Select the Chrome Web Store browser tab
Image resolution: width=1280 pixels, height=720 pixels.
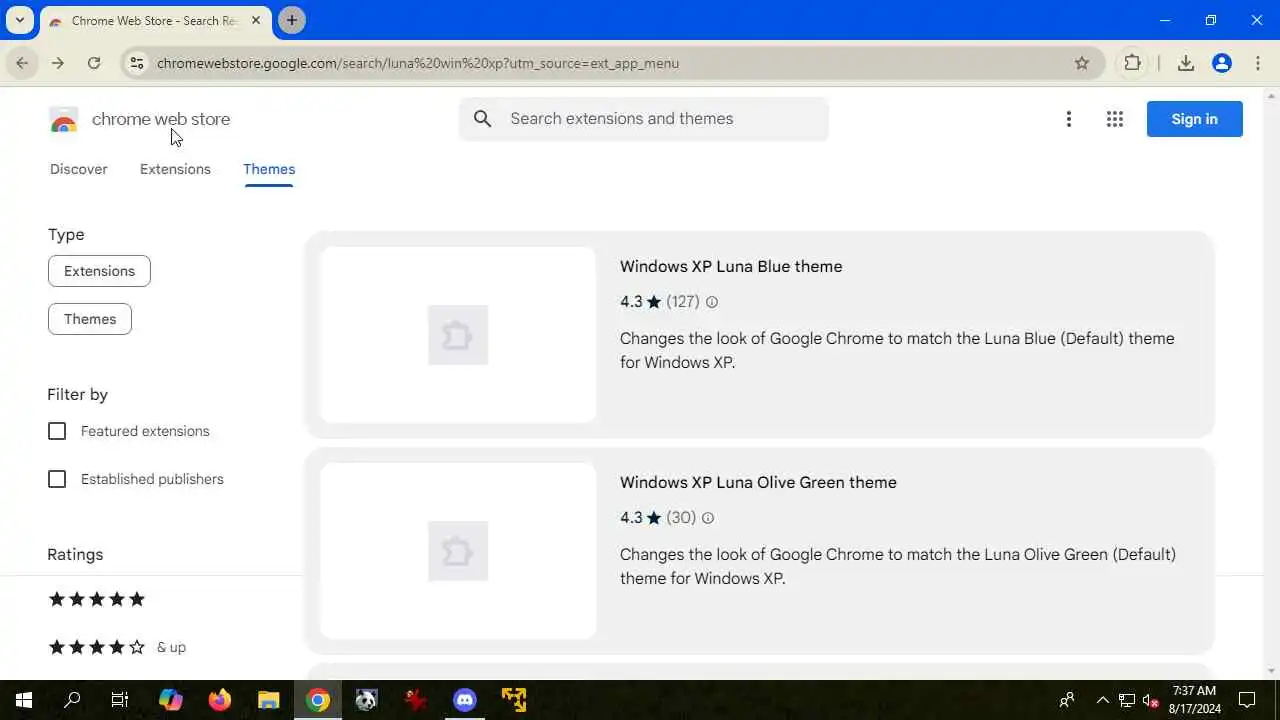153,20
